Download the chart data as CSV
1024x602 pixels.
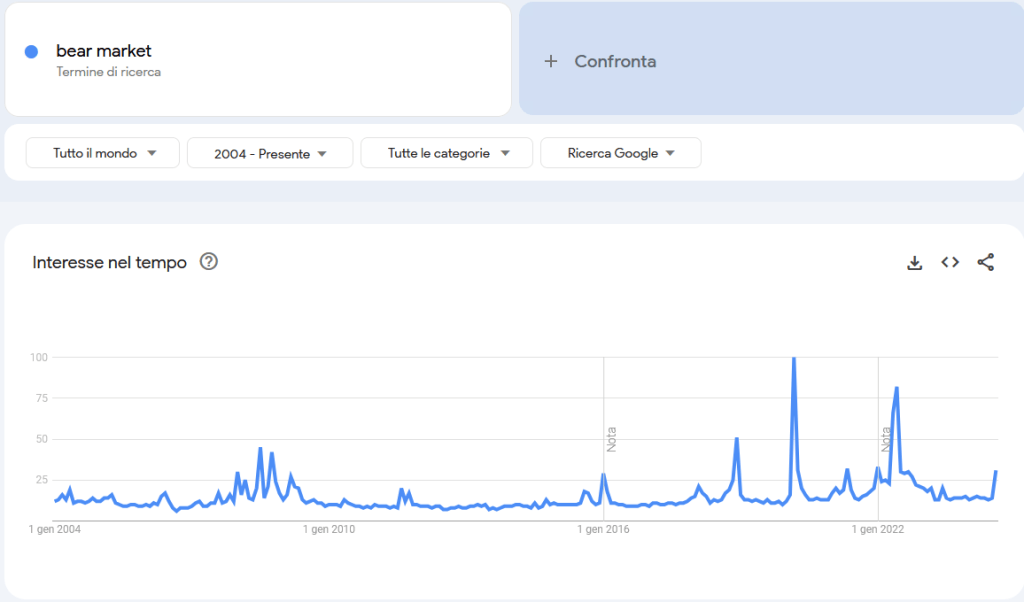tap(914, 262)
